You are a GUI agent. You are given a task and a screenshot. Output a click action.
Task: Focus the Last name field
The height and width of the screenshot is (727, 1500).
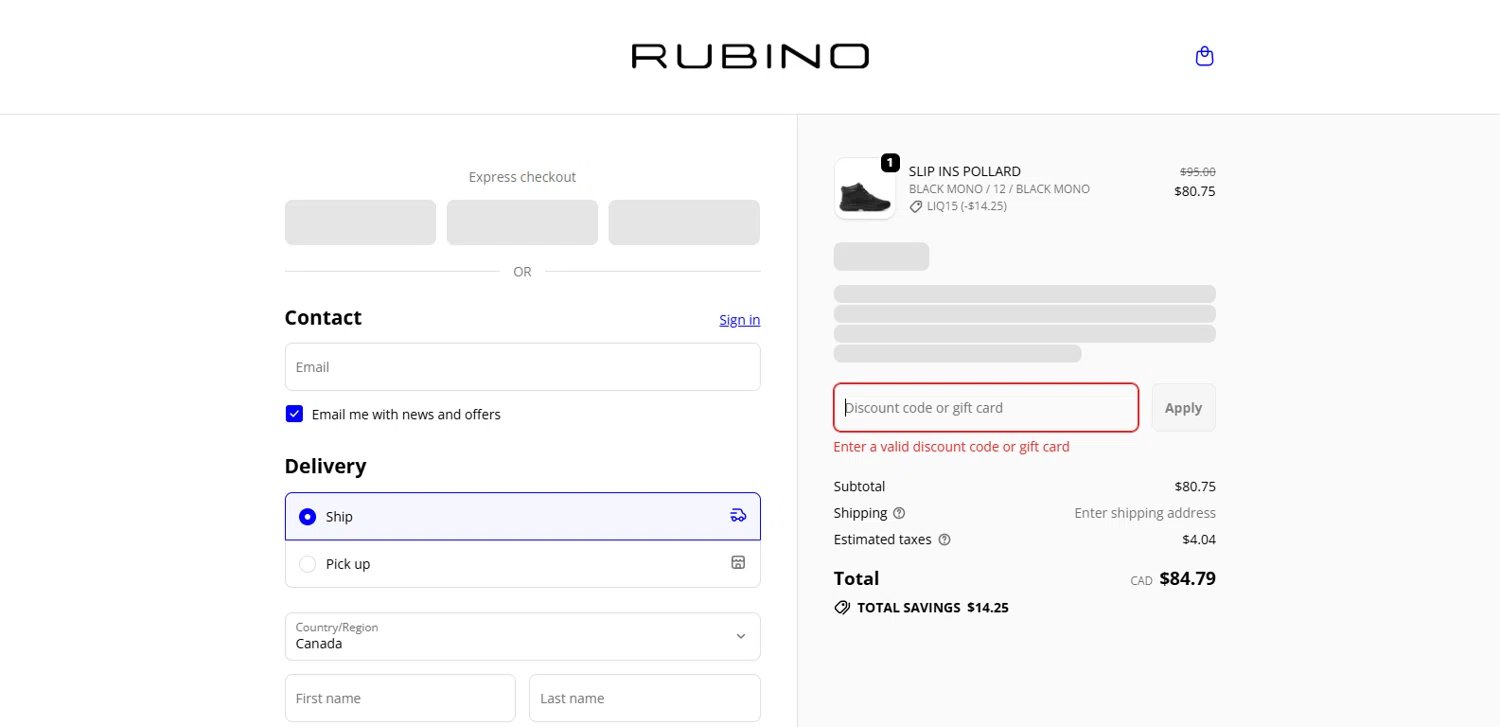coord(644,698)
